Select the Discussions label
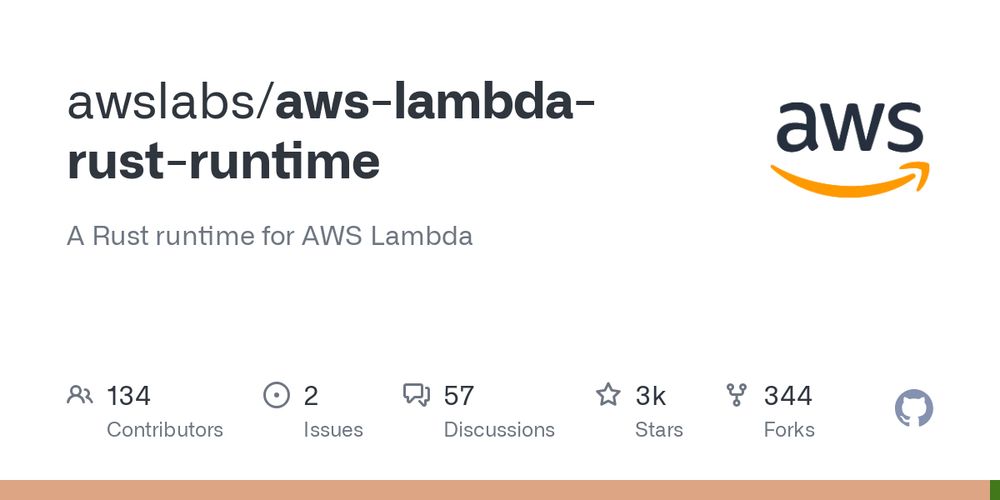This screenshot has width=1000, height=500. tap(499, 430)
